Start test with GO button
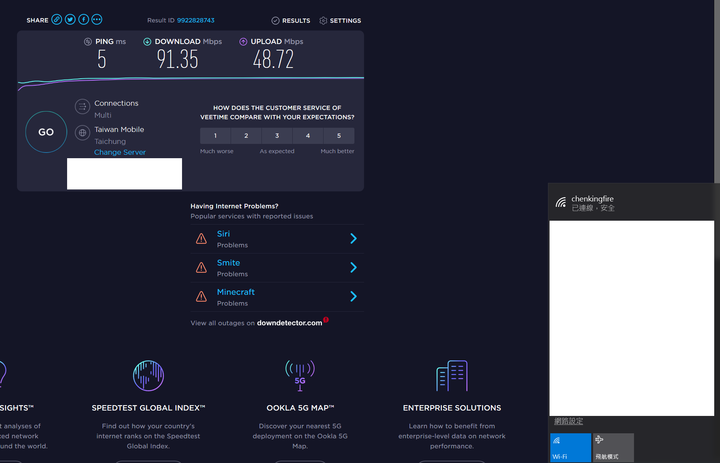The image size is (720, 463). [46, 132]
